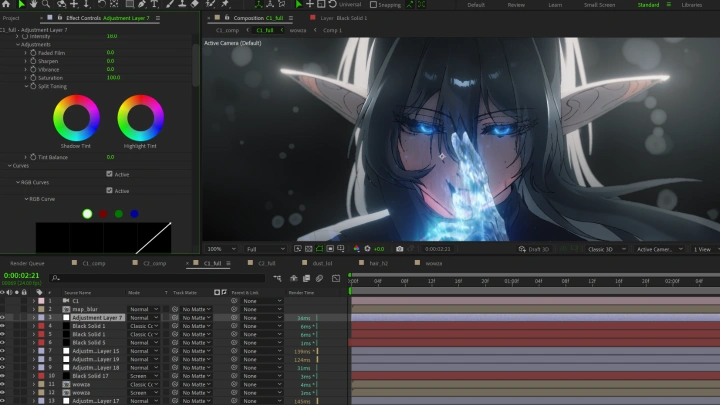This screenshot has width=720, height=405.
Task: Click the snapshot camera icon in viewer
Action: pyautogui.click(x=399, y=249)
